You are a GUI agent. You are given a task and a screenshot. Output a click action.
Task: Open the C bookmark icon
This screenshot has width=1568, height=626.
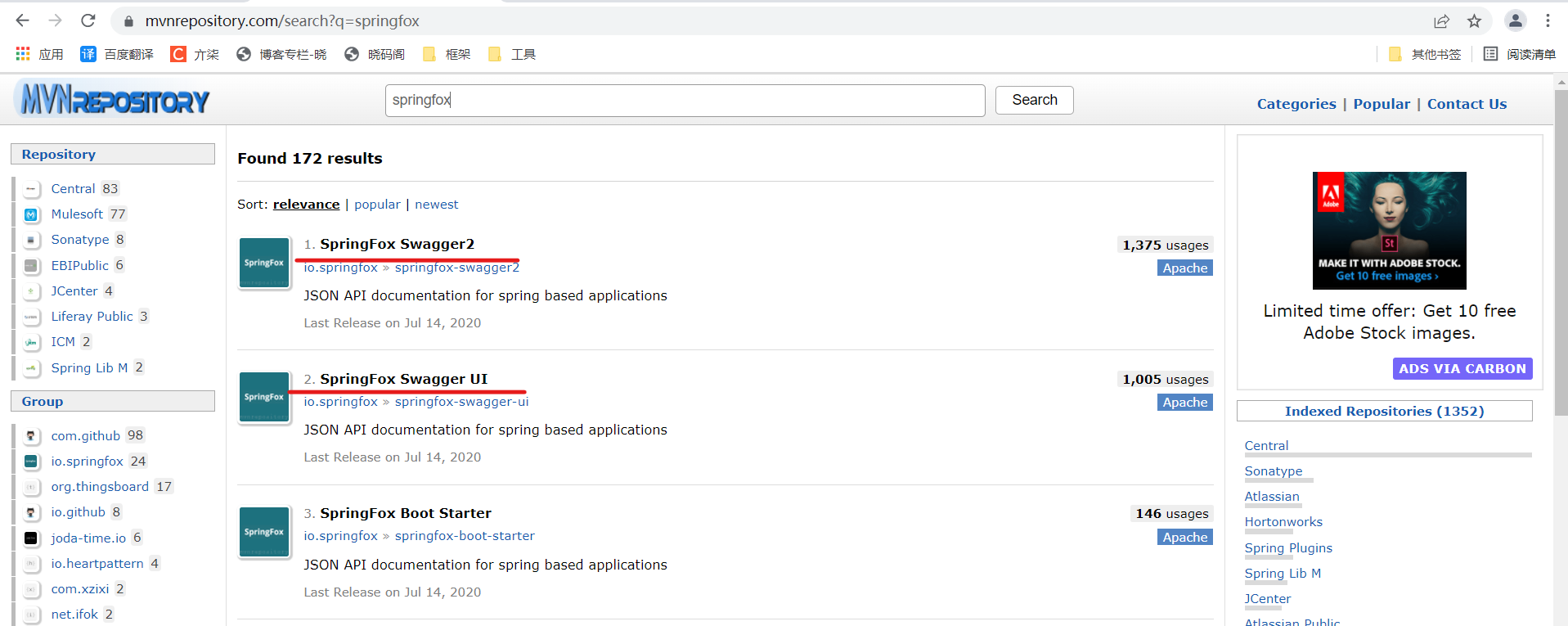coord(177,54)
